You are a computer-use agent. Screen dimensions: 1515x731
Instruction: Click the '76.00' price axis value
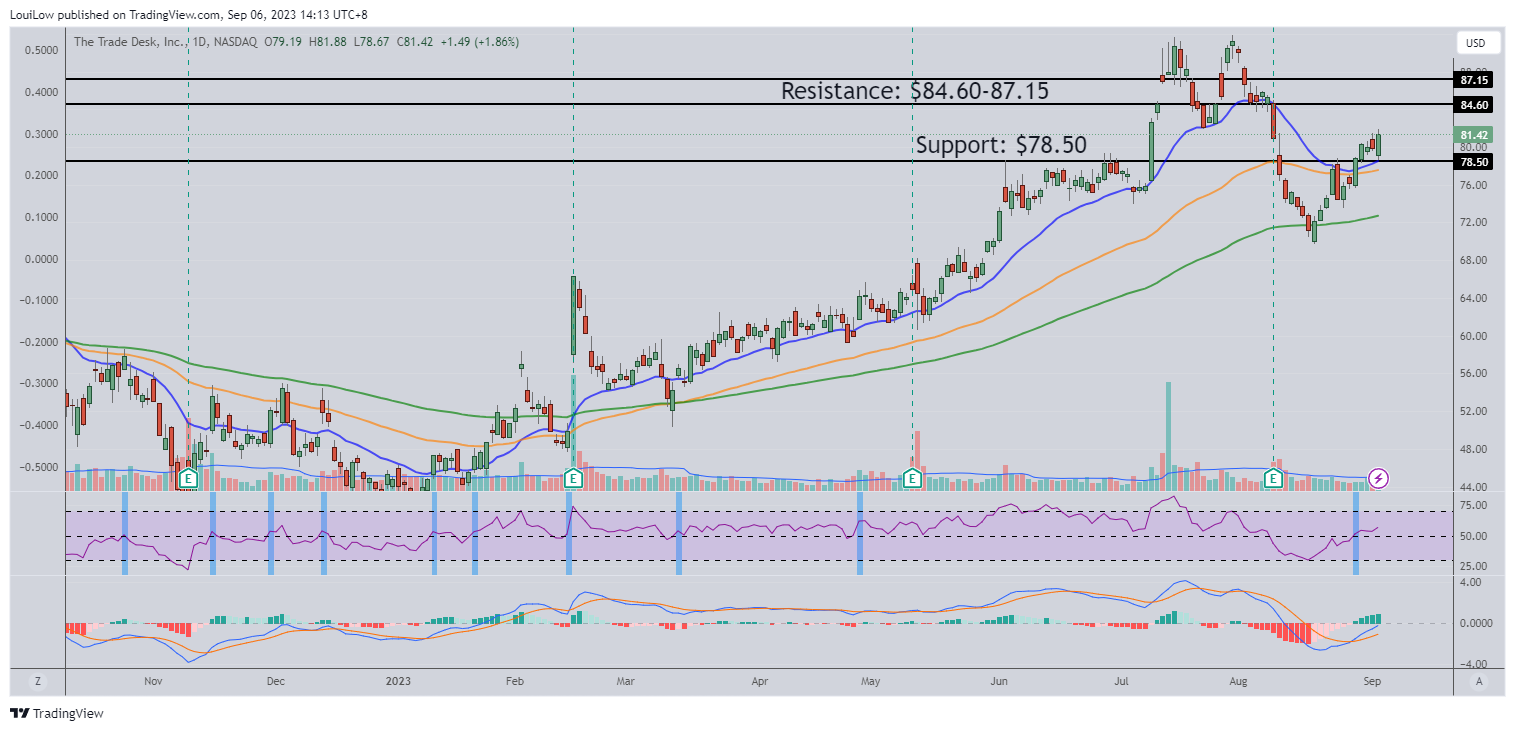[x=1474, y=185]
